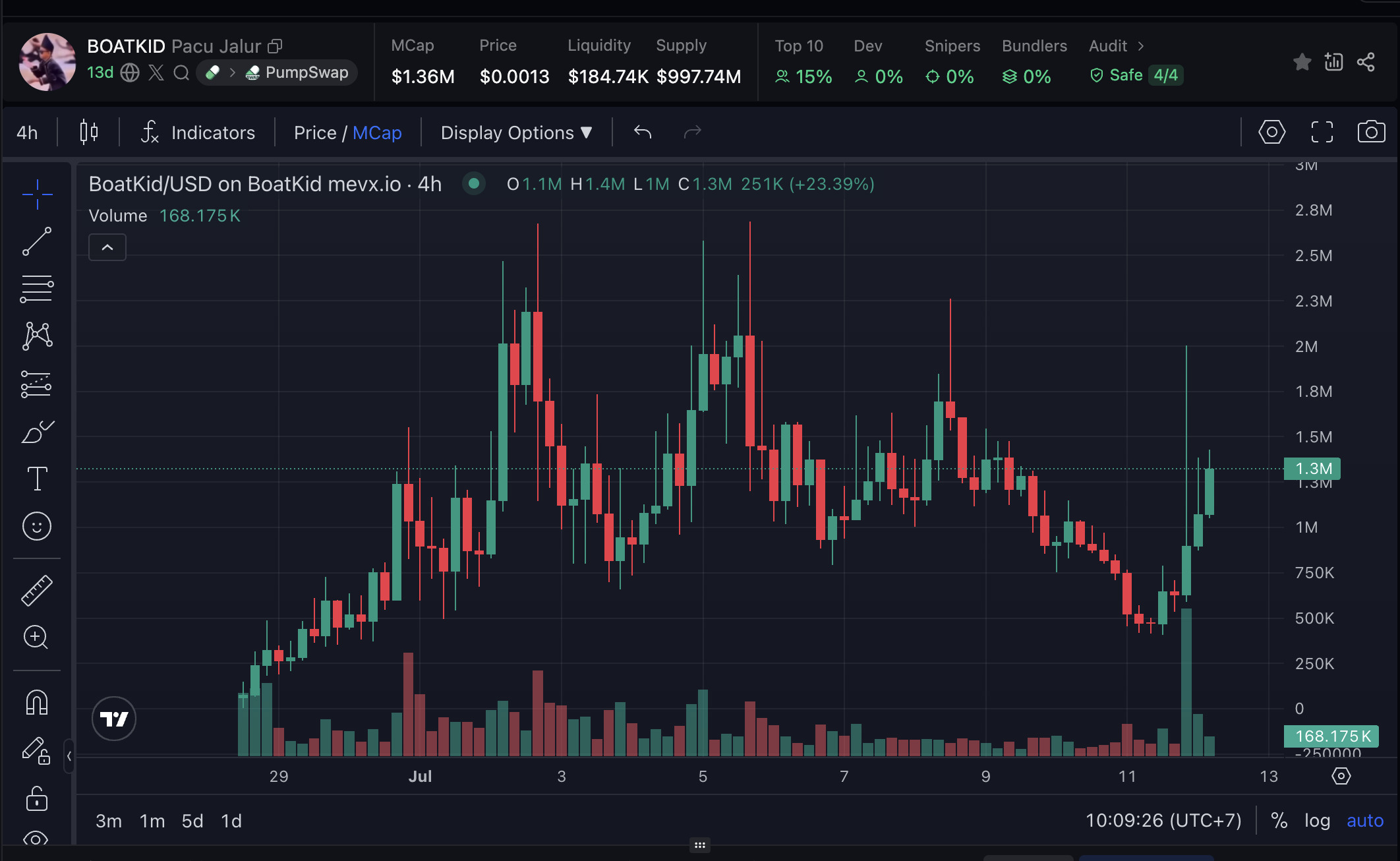Click the 168.175K volume axis label

(1331, 736)
